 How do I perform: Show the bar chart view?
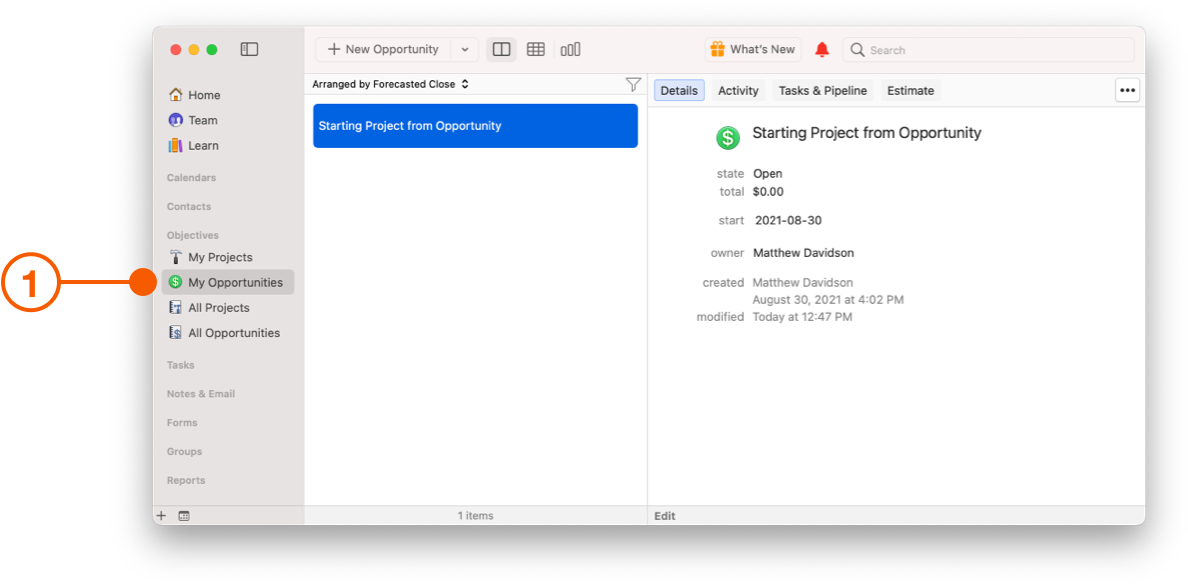pos(570,49)
